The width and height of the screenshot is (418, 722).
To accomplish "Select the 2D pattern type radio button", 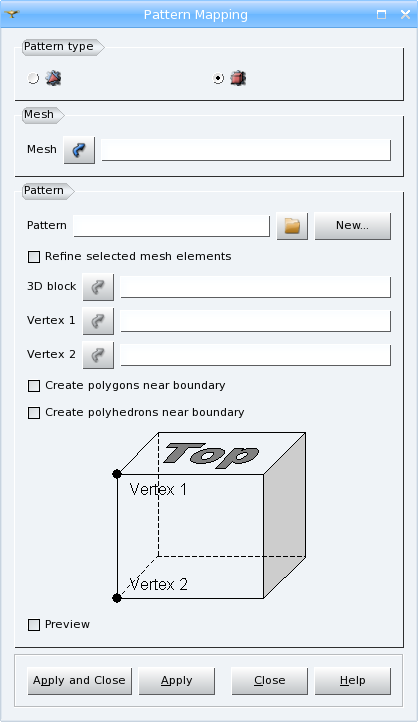I will [33, 78].
